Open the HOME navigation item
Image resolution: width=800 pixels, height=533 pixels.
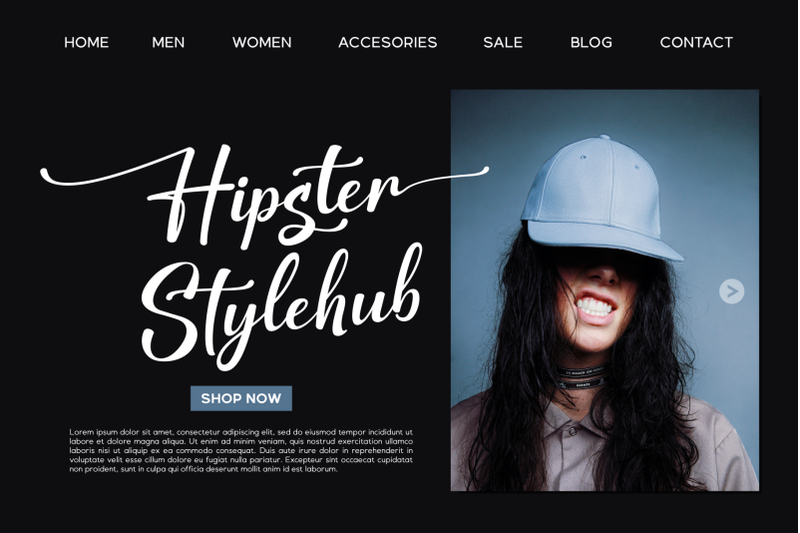point(86,42)
